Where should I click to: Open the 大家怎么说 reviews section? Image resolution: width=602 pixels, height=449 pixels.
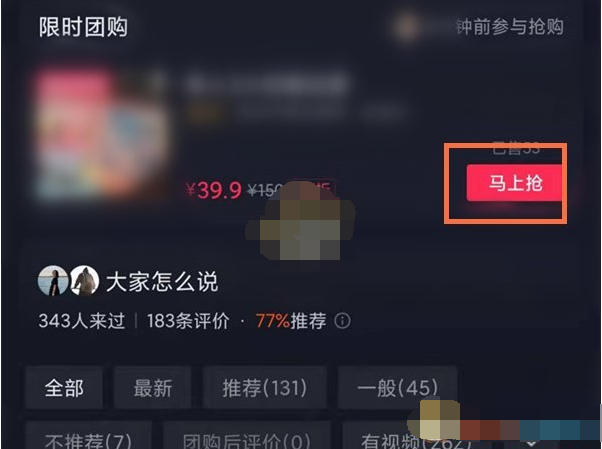pos(162,282)
